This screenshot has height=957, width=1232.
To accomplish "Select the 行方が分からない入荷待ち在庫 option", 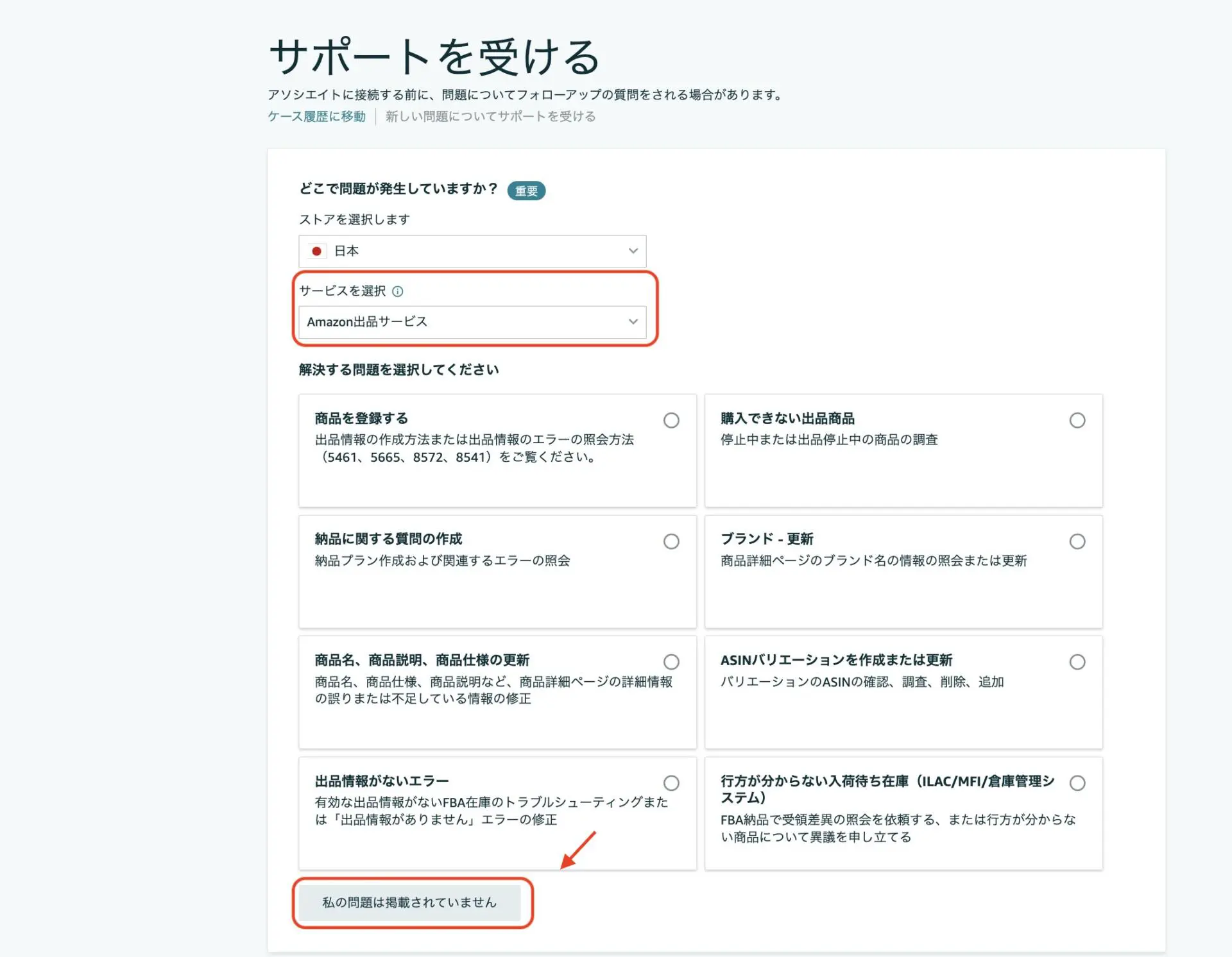I will (1077, 783).
